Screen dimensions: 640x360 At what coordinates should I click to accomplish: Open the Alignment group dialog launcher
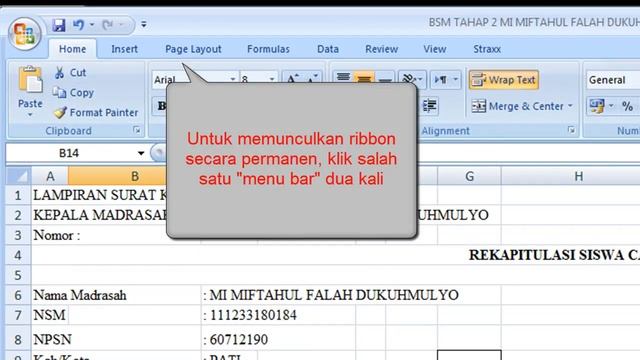point(571,130)
